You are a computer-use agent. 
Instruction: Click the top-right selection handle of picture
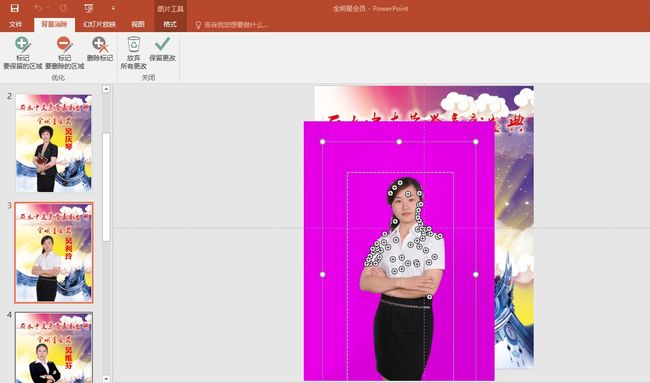pos(475,142)
